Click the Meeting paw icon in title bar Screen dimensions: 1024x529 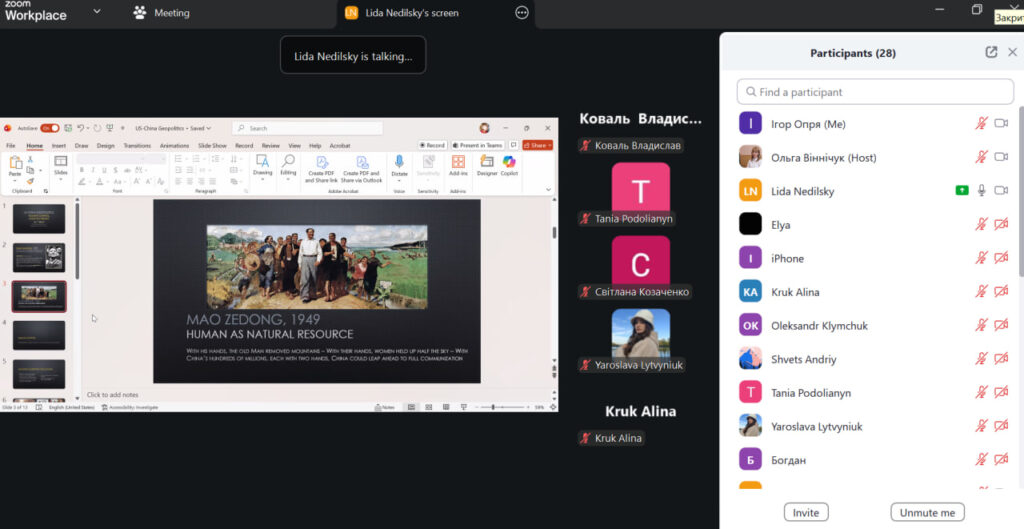click(x=141, y=13)
